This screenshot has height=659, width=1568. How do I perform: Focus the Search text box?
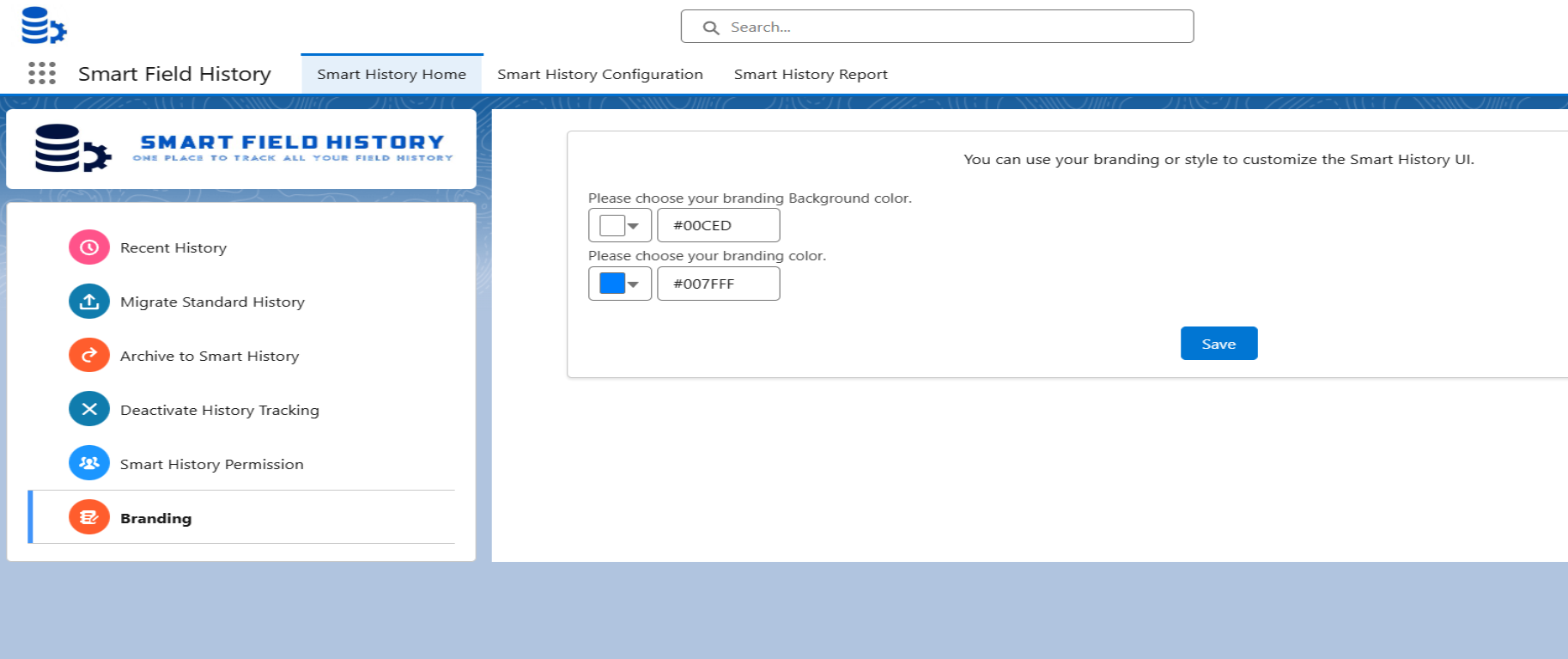[953, 27]
